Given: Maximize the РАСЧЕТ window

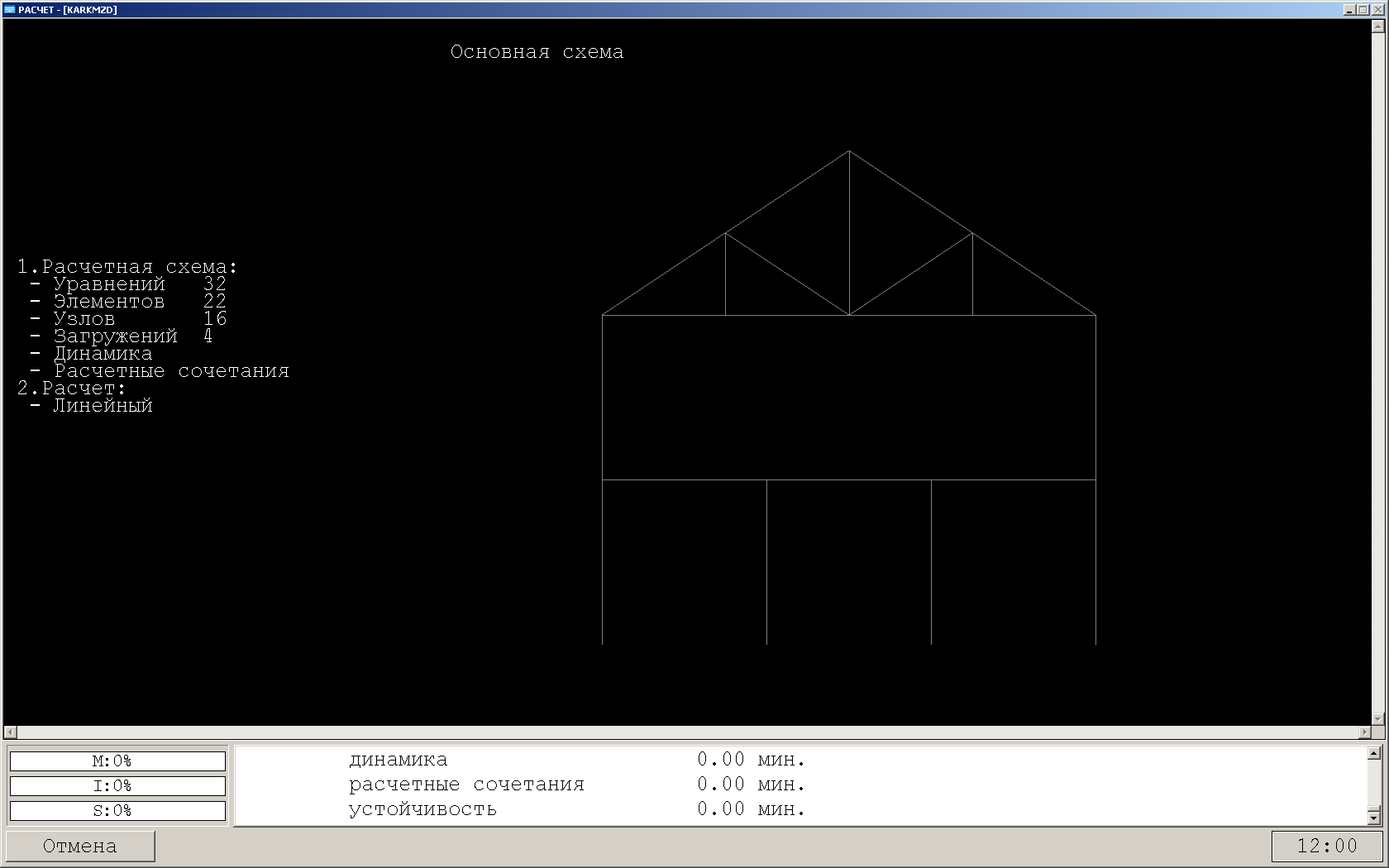Looking at the screenshot, I should [x=1363, y=10].
